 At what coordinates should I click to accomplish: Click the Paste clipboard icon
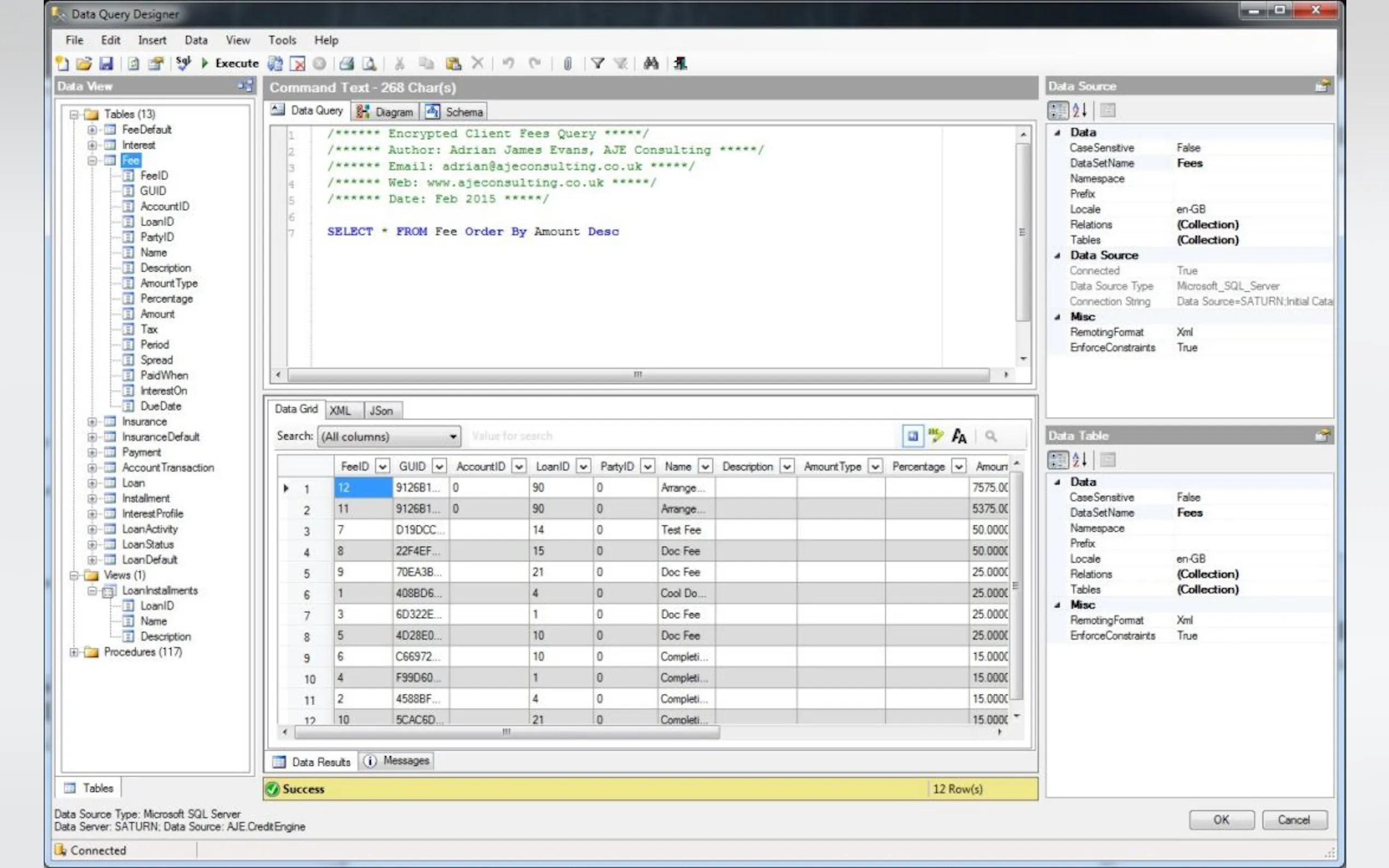coord(454,63)
